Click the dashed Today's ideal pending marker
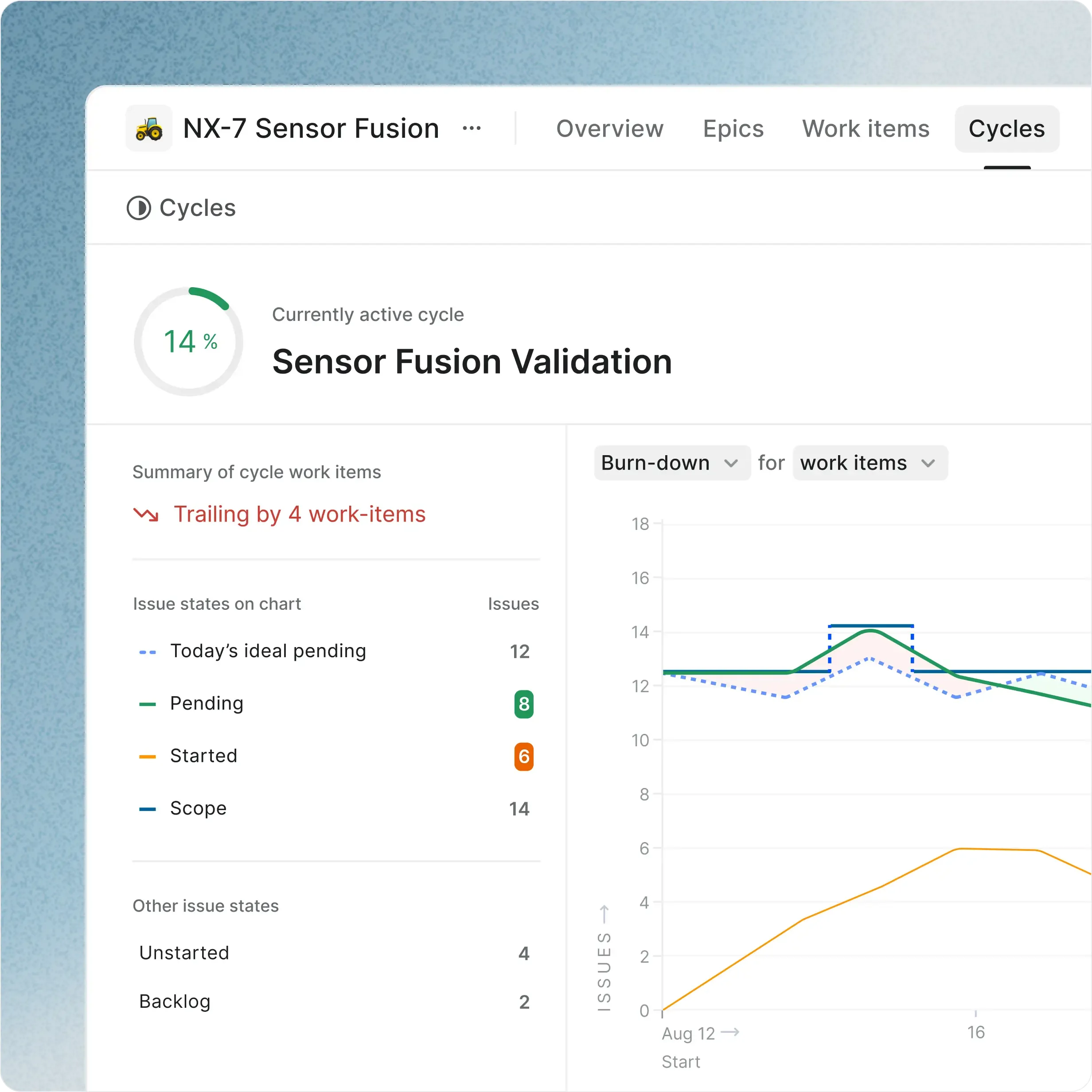Viewport: 1092px width, 1092px height. (148, 651)
